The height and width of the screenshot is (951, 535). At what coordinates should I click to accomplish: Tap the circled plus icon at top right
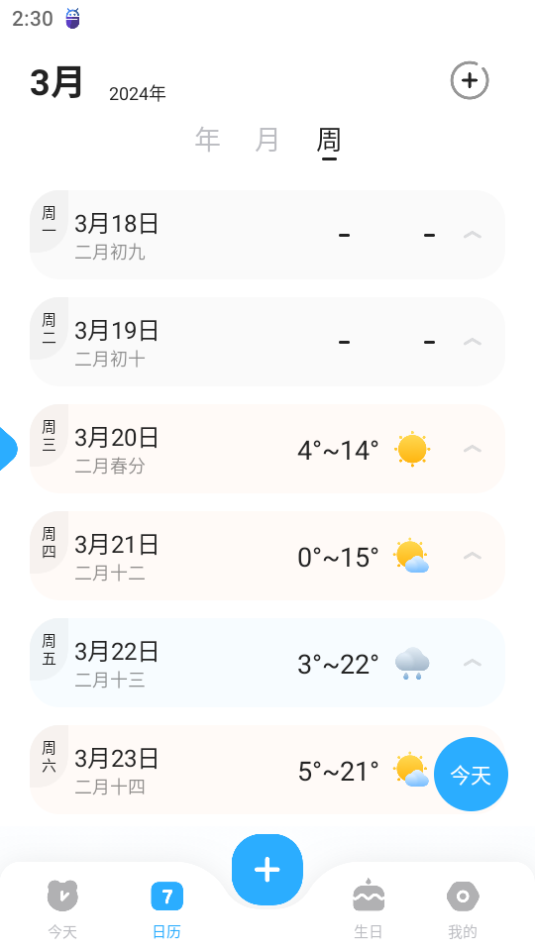click(469, 80)
